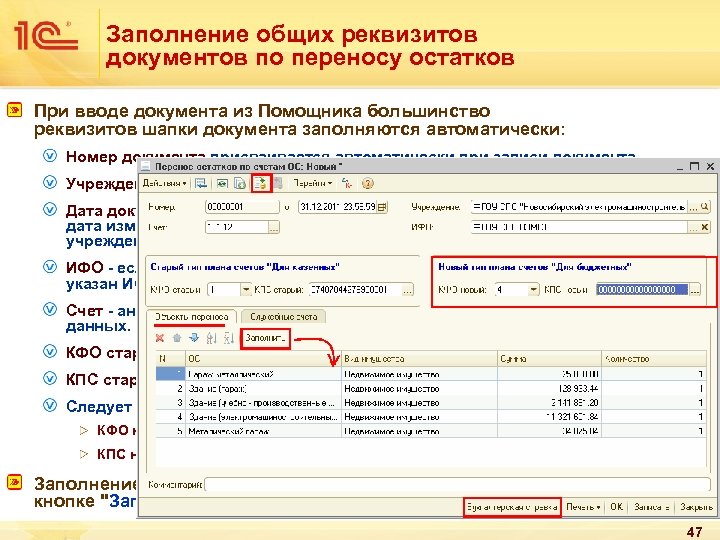This screenshot has height=540, width=720.
Task: Open the calendar picker next to the date
Action: (x=382, y=207)
